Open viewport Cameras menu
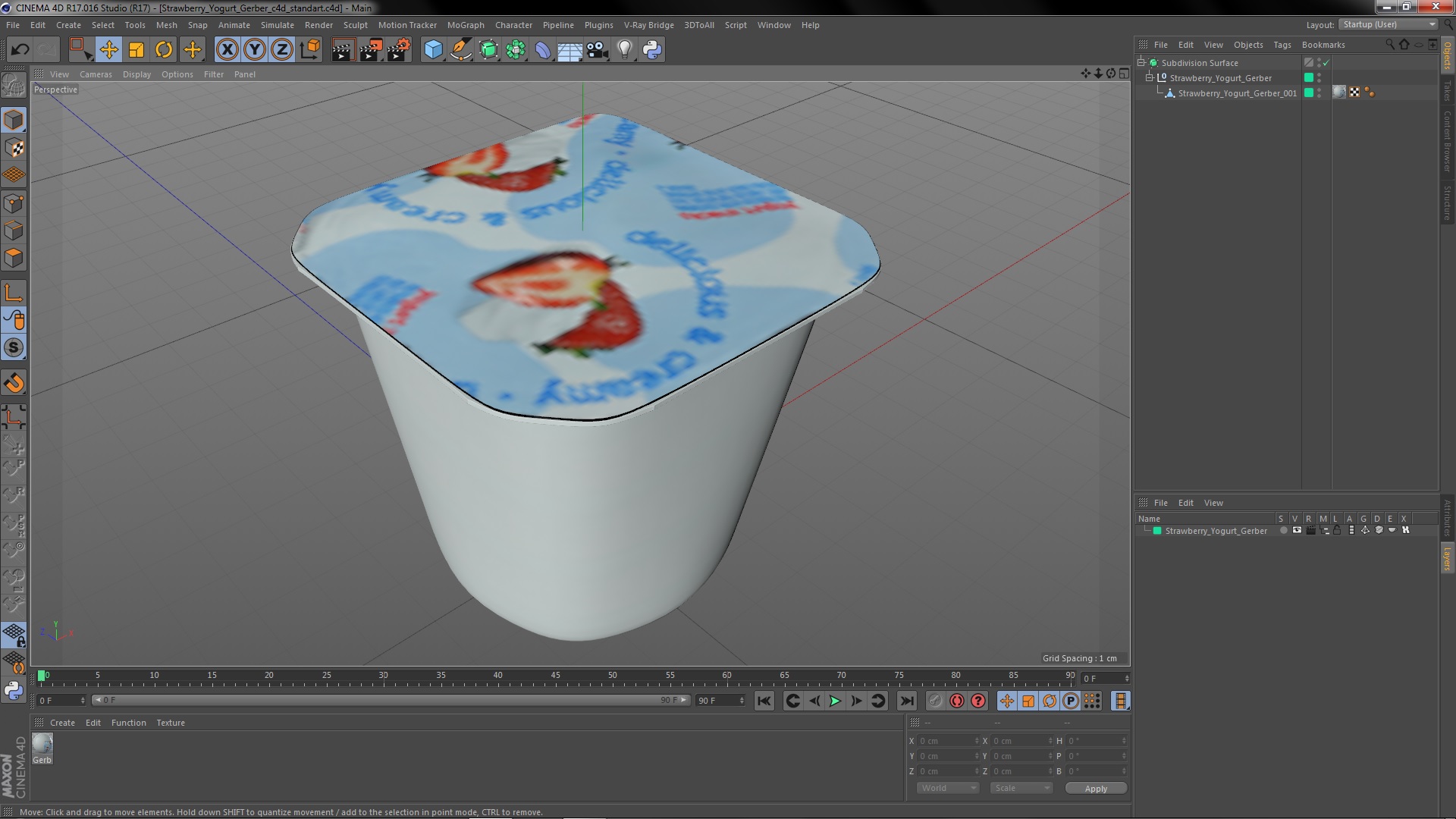This screenshot has height=819, width=1456. [96, 74]
